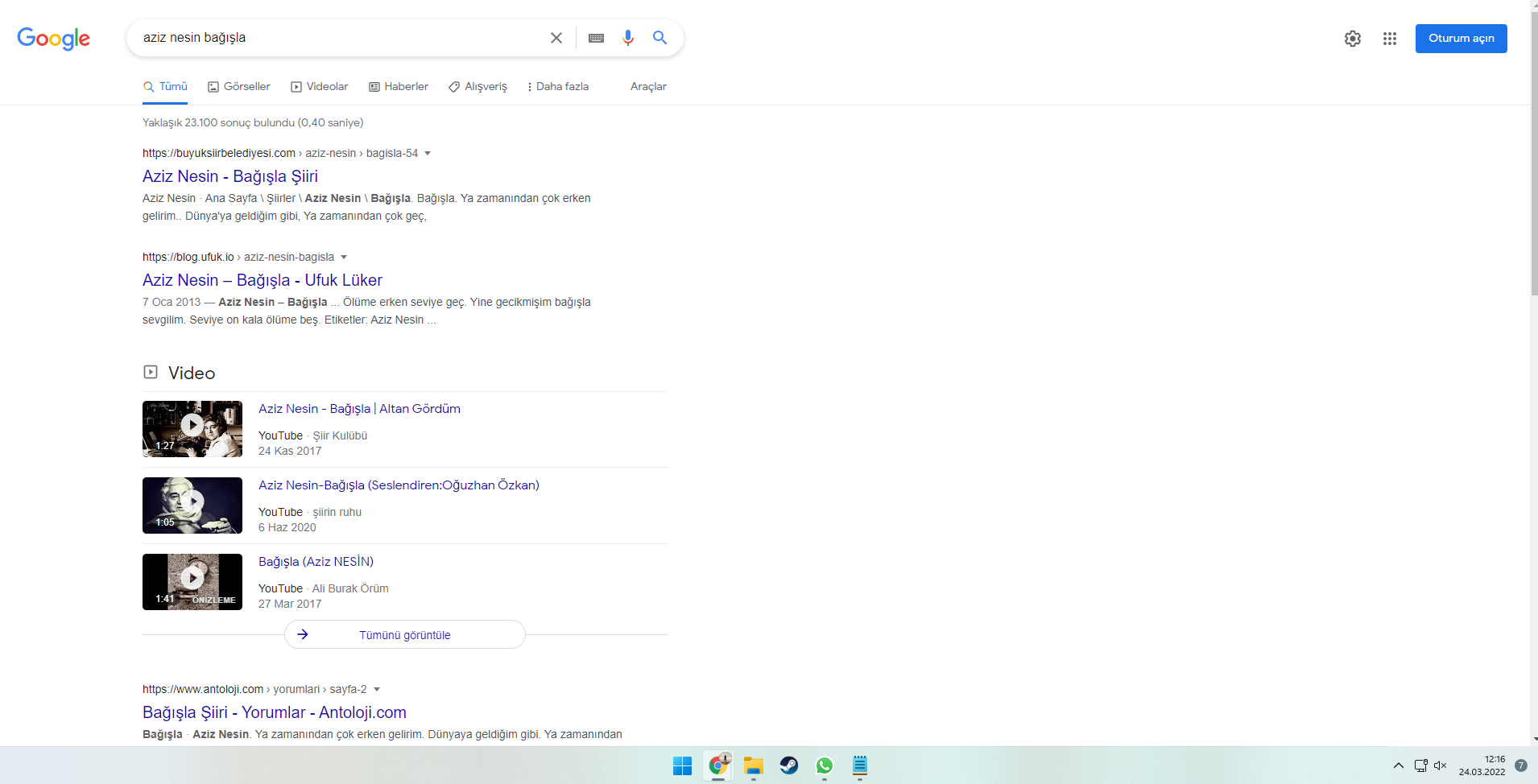This screenshot has height=784, width=1538.
Task: Switch to the Haberler tab
Action: pos(399,87)
